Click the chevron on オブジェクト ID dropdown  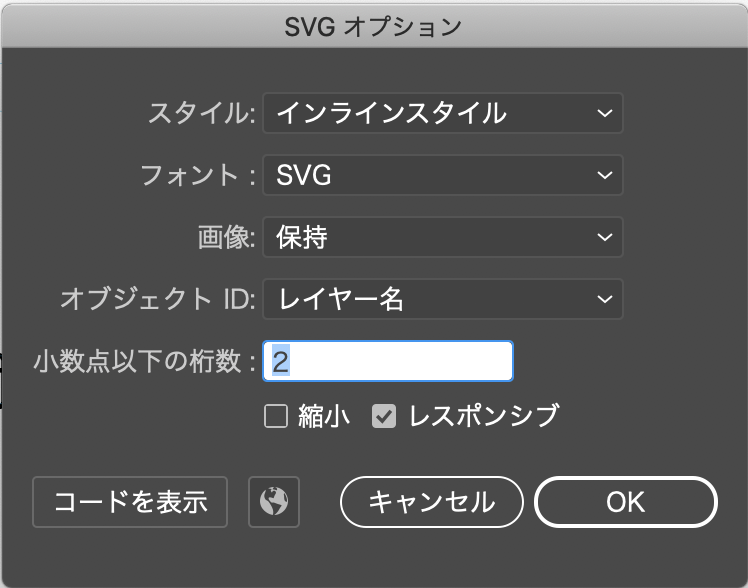tap(604, 298)
